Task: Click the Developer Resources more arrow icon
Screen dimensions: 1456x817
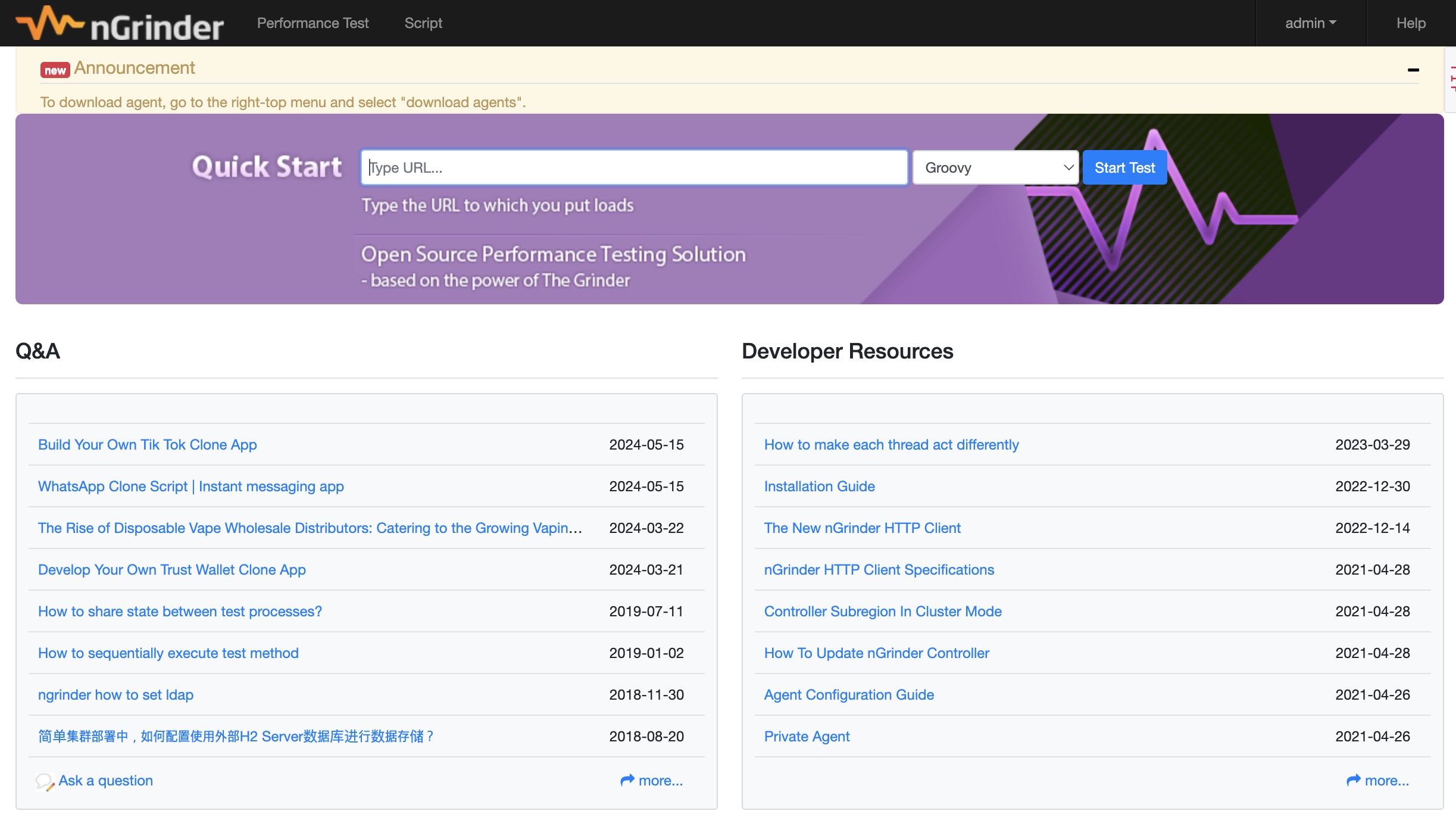Action: [1354, 780]
